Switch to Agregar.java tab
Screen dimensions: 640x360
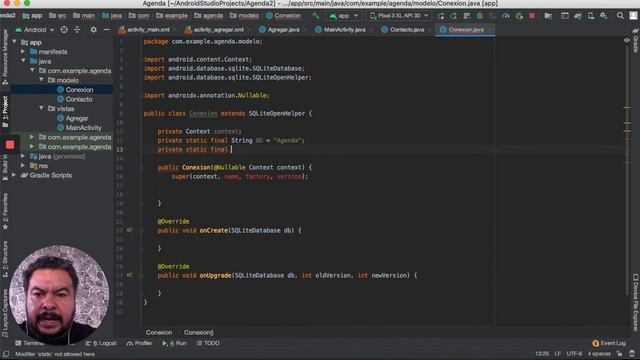click(283, 30)
